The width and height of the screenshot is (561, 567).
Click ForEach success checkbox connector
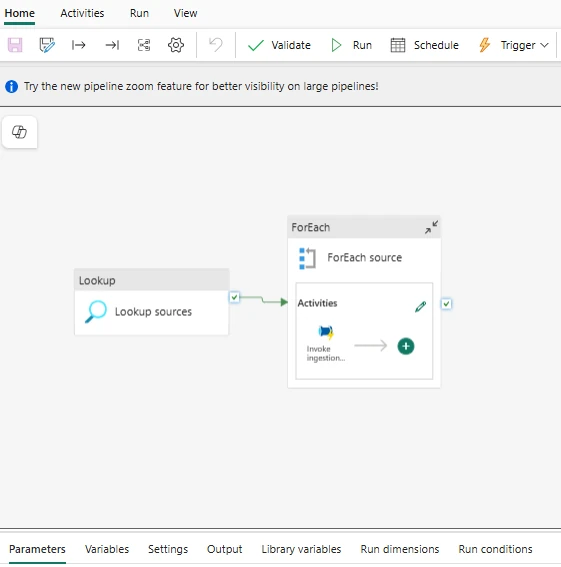pos(446,304)
